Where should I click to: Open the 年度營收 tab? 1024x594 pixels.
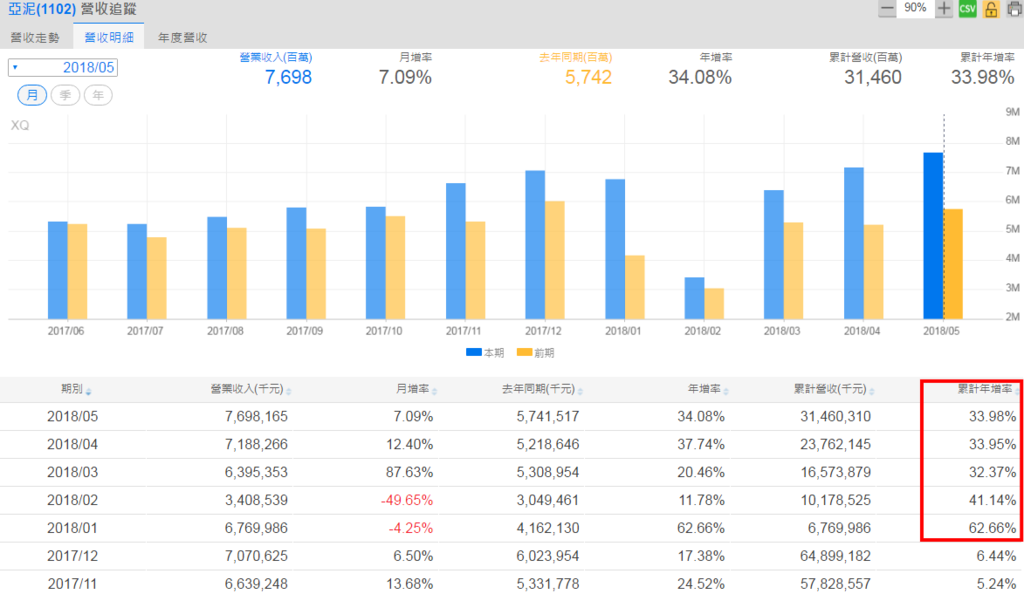click(182, 38)
